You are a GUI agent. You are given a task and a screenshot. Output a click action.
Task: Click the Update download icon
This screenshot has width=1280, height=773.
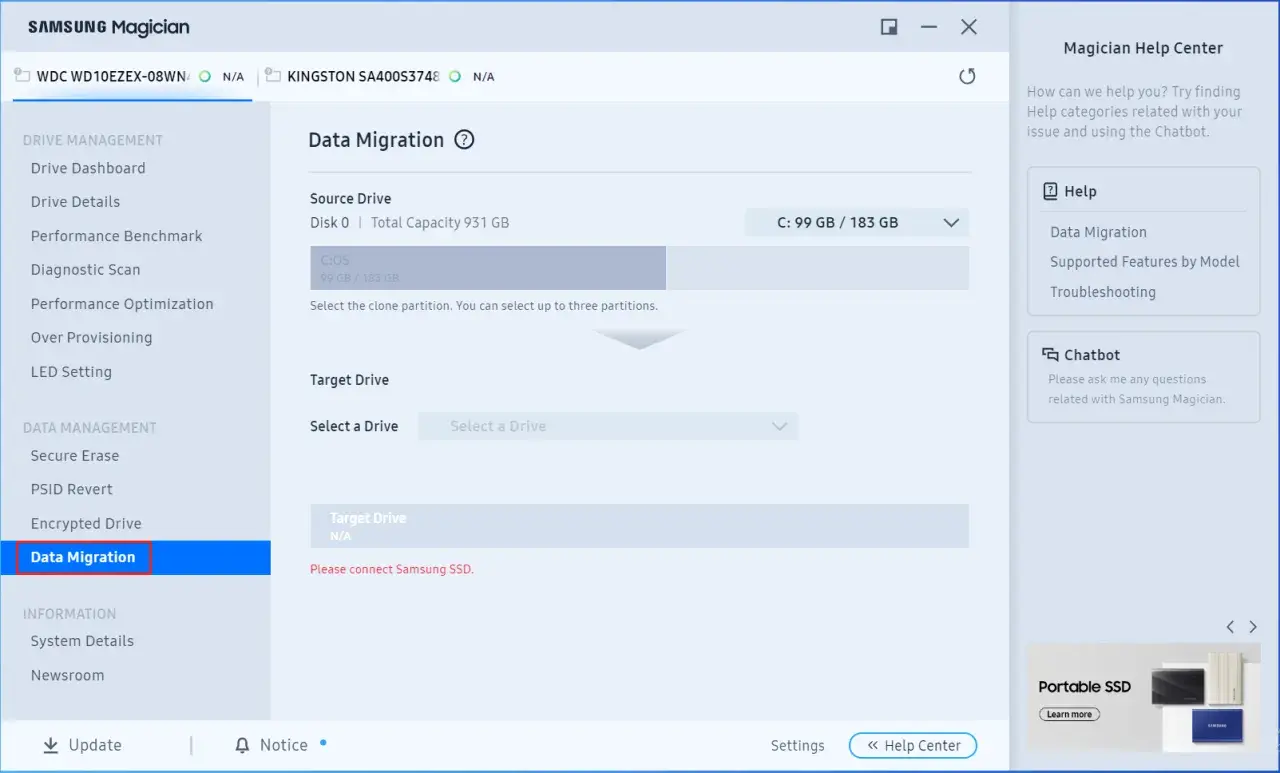tap(50, 745)
